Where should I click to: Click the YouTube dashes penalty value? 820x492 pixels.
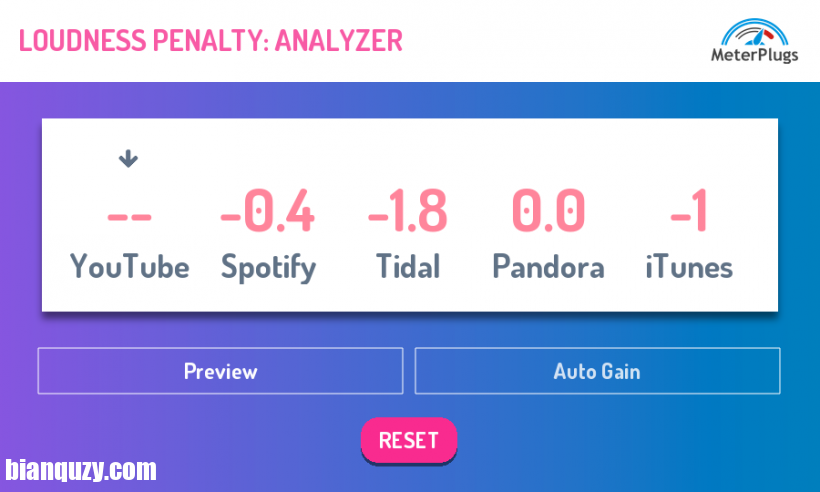[129, 216]
